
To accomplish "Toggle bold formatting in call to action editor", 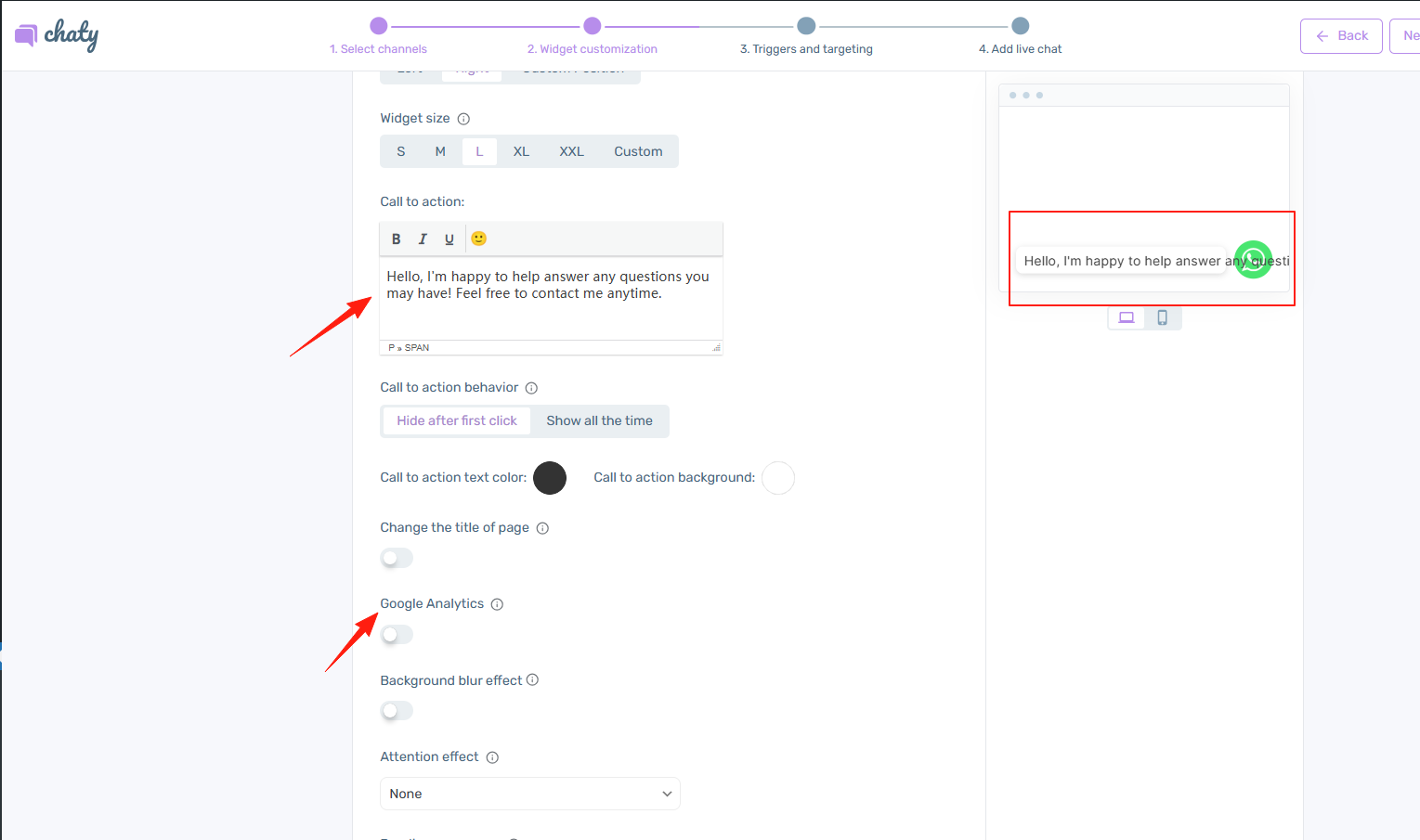I will pos(396,239).
